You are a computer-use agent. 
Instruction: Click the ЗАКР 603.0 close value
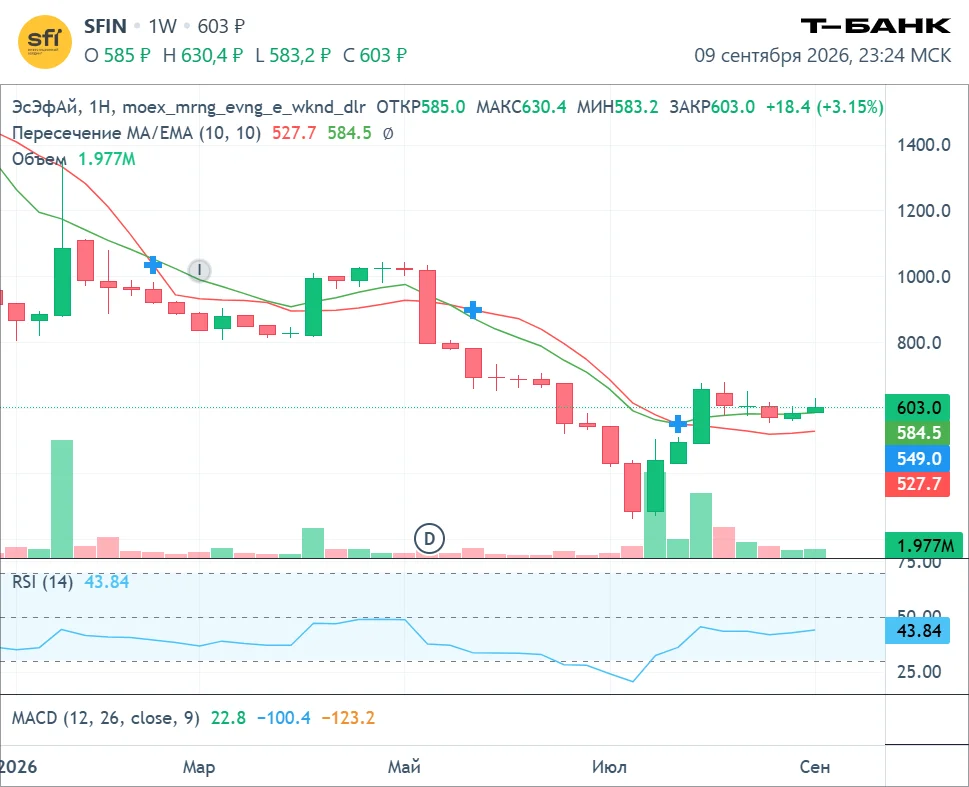coord(712,107)
